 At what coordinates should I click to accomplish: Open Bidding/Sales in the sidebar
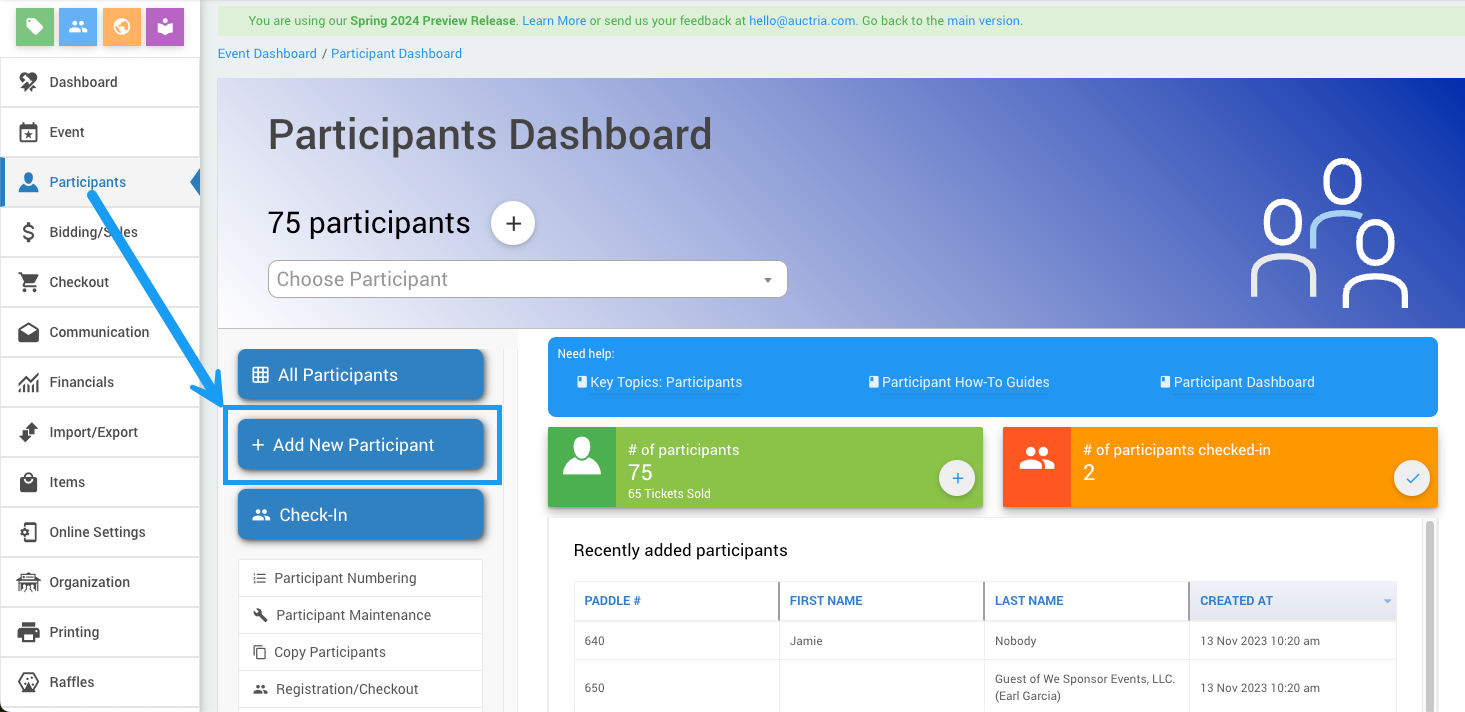pos(93,232)
